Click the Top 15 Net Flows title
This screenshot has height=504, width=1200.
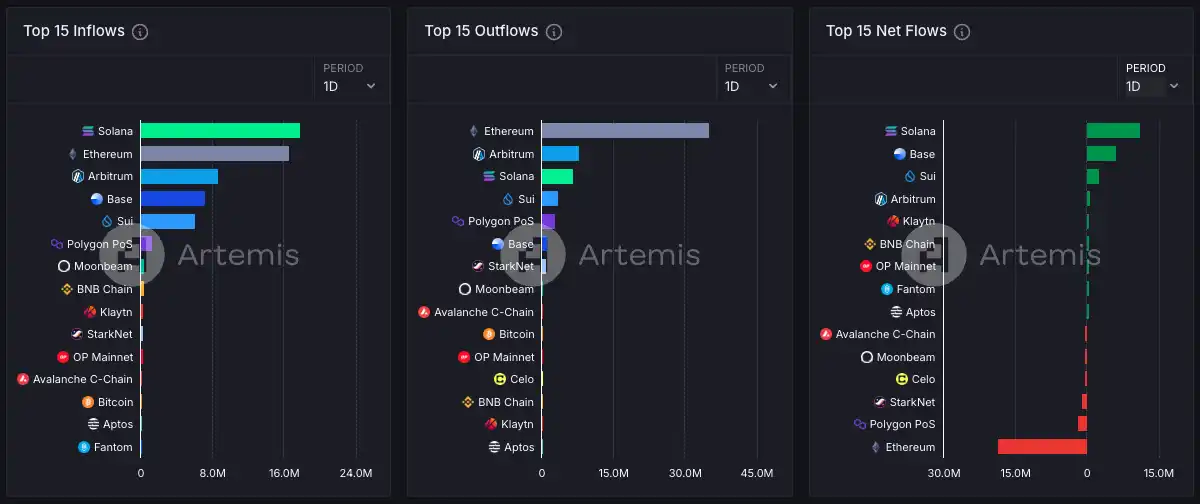886,31
